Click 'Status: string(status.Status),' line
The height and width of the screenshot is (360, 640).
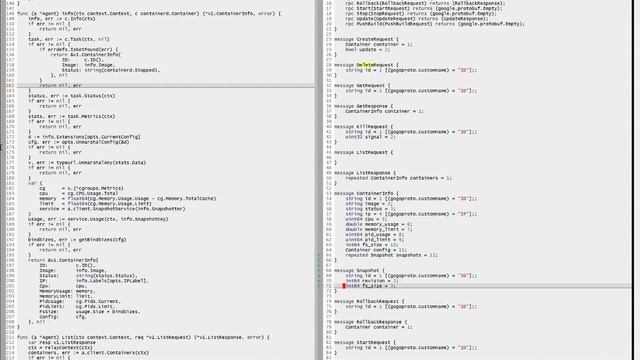(x=89, y=276)
